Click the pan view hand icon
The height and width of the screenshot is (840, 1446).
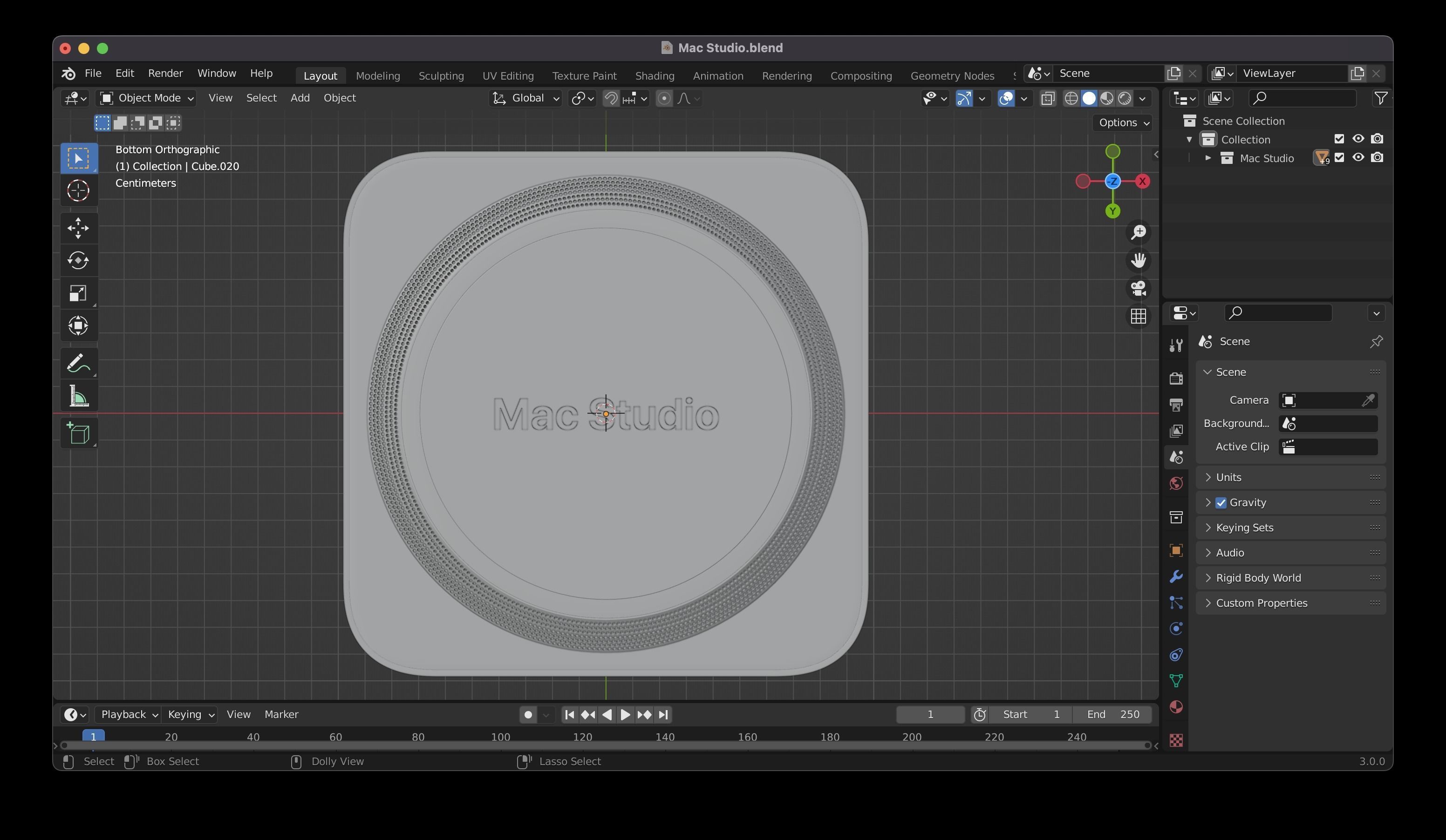[1139, 260]
